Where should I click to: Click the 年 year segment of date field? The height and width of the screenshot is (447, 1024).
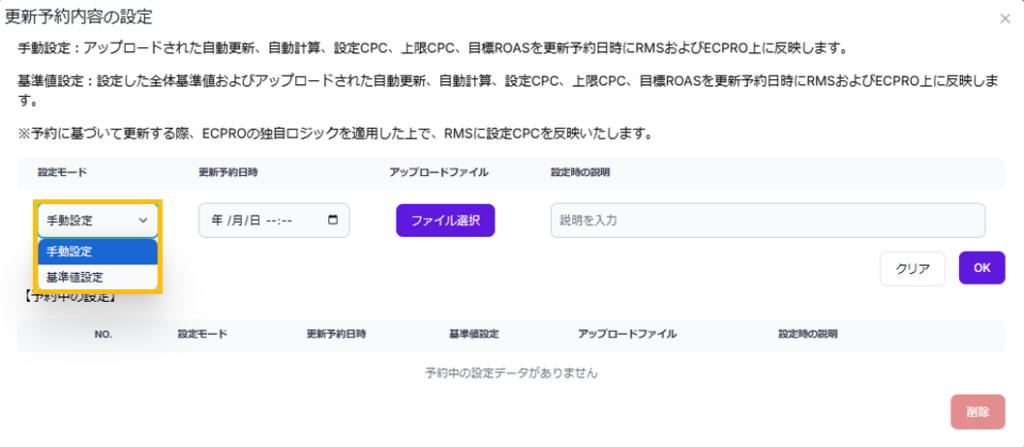216,220
